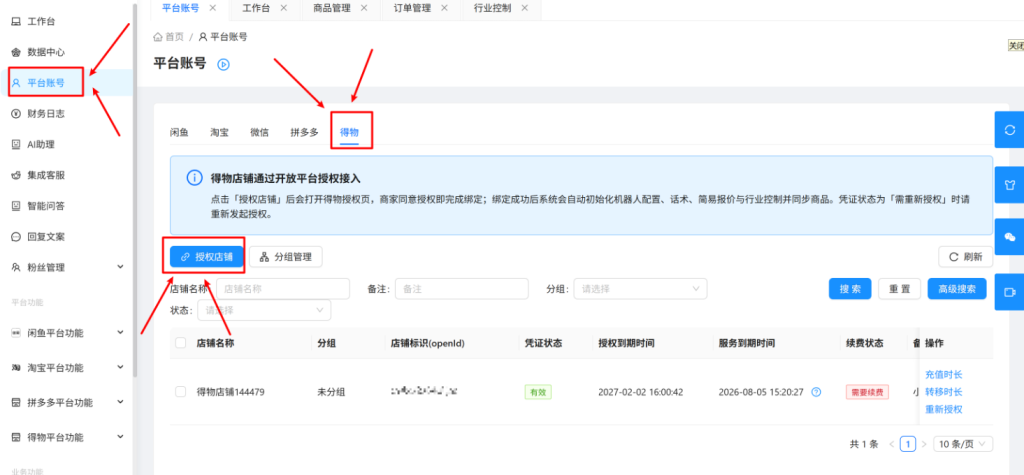Click the WeChat floating icon on right
1024x475 pixels.
1009,237
